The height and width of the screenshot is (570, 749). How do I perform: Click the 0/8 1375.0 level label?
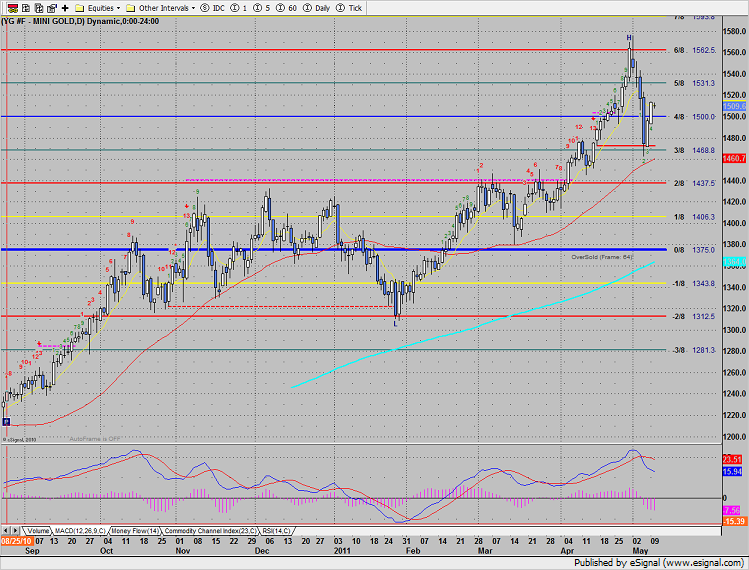tap(695, 250)
